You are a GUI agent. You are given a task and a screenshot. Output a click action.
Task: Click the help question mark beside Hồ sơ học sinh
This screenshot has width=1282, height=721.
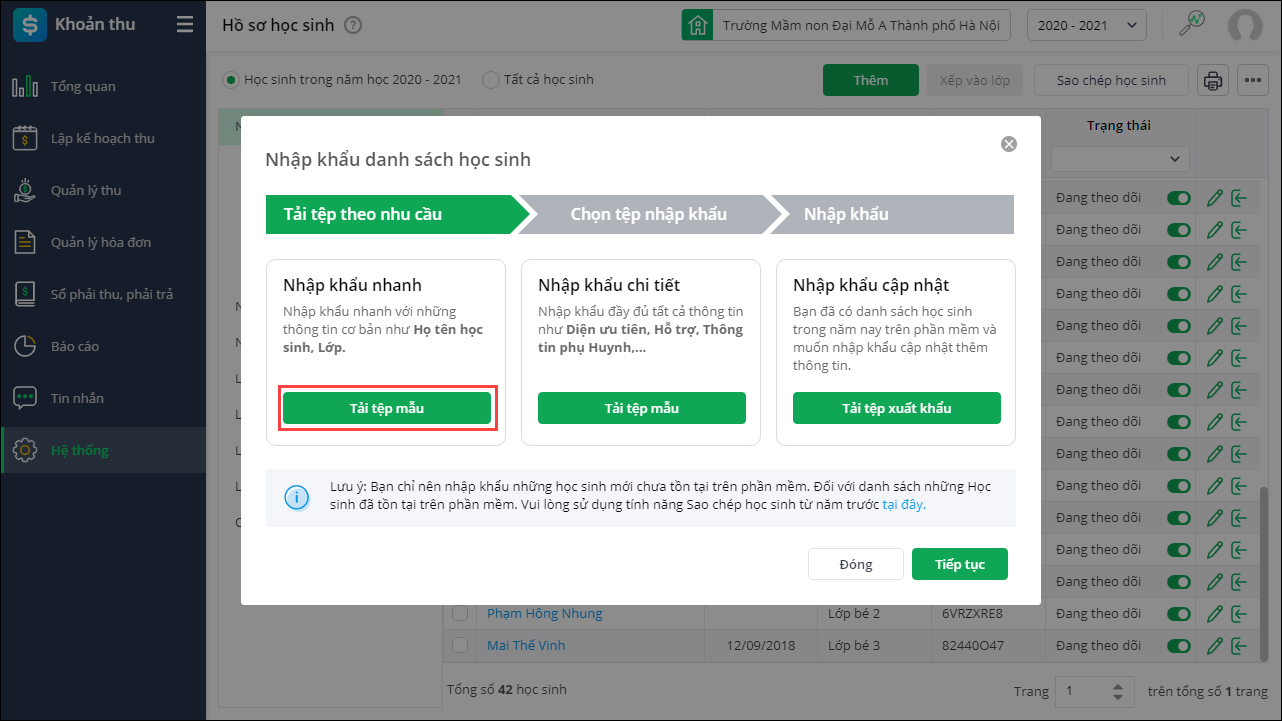[353, 25]
